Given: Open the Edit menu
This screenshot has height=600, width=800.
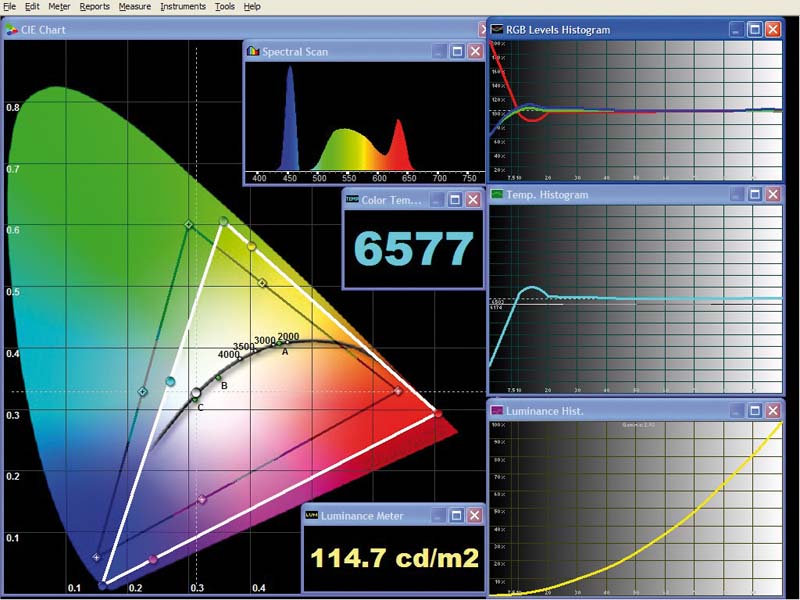Looking at the screenshot, I should click(32, 7).
